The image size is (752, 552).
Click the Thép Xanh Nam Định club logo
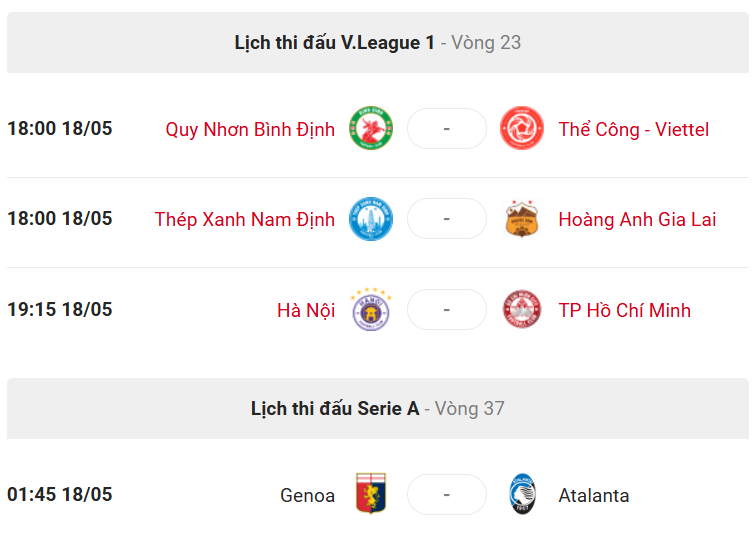(x=371, y=219)
